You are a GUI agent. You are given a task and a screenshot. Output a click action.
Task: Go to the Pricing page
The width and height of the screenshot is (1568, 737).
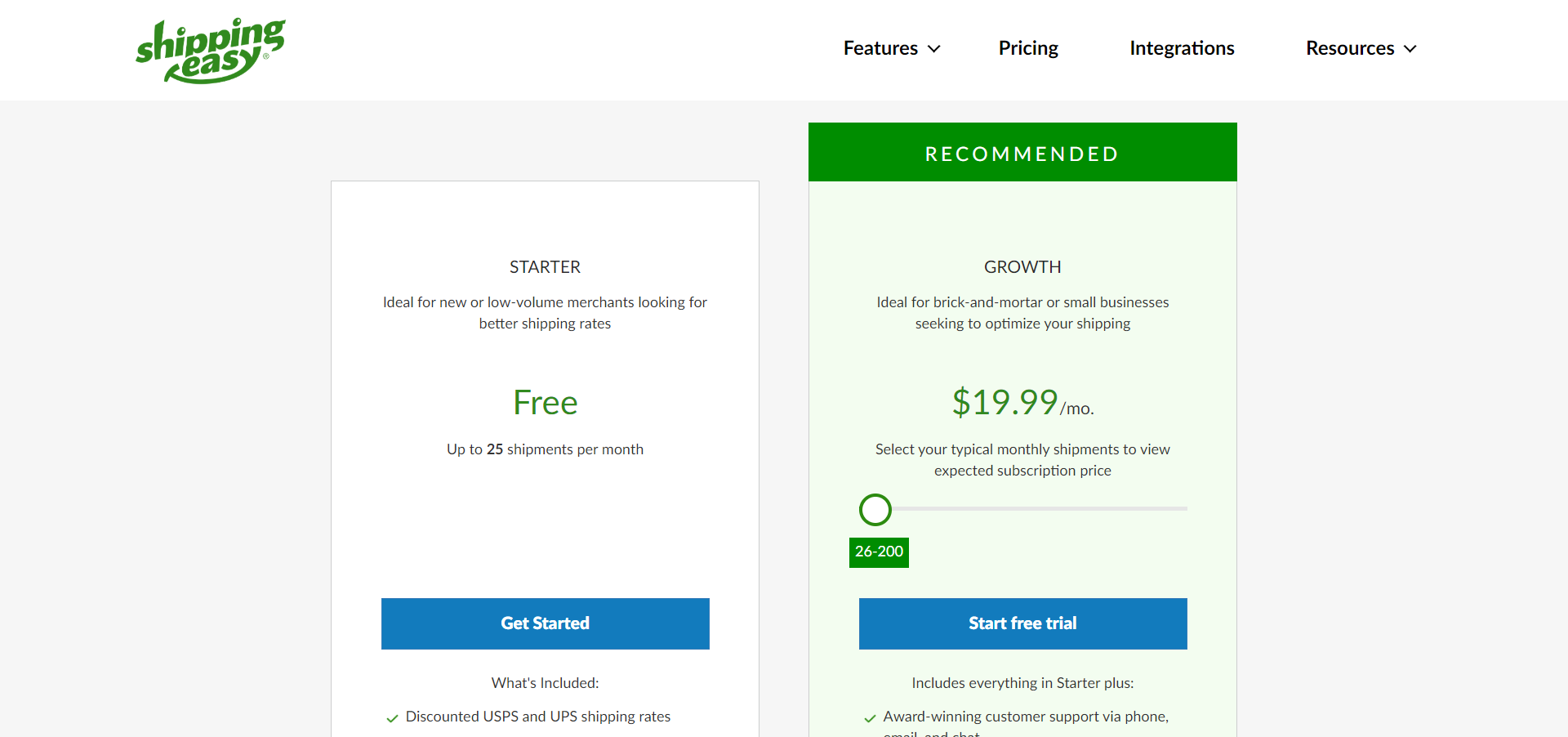click(1028, 48)
